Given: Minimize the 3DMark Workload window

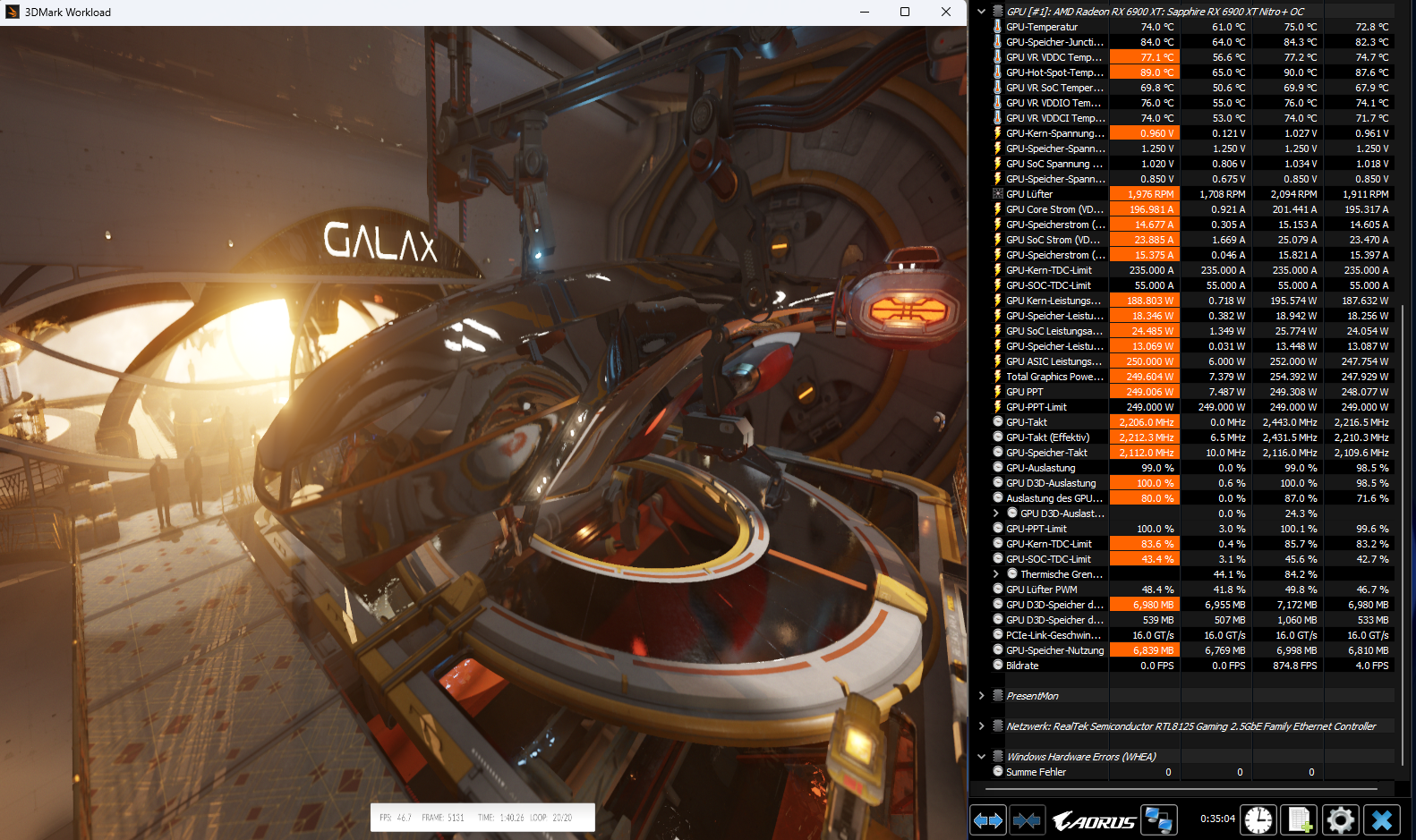Looking at the screenshot, I should point(865,13).
